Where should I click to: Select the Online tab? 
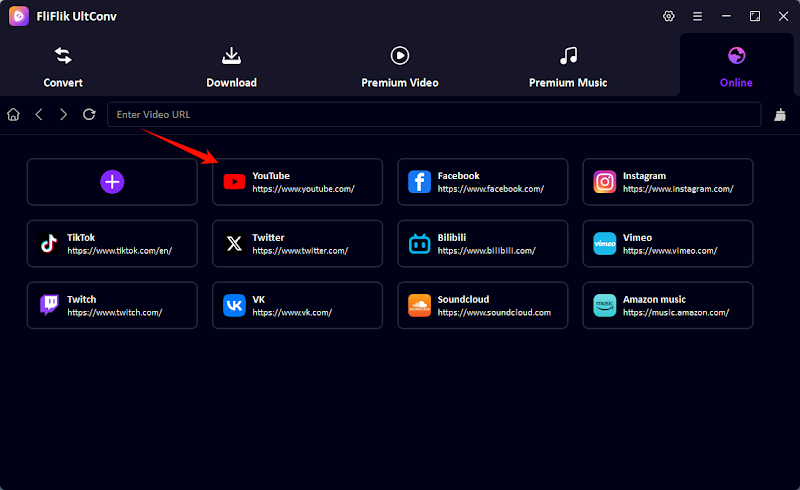[736, 65]
